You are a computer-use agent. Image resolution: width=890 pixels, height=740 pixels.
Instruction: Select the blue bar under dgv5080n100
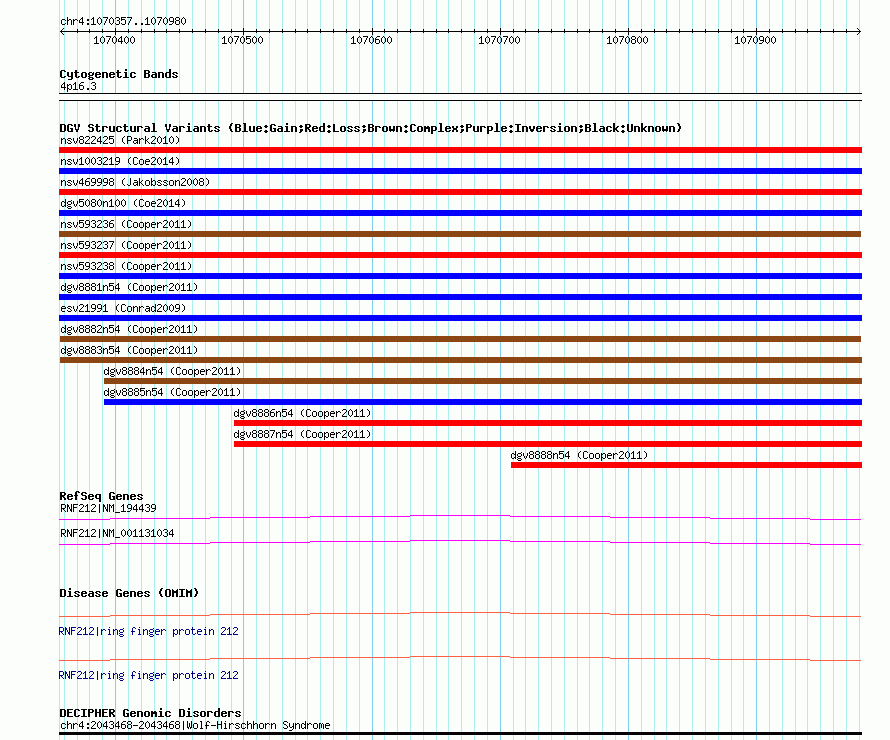coord(460,213)
